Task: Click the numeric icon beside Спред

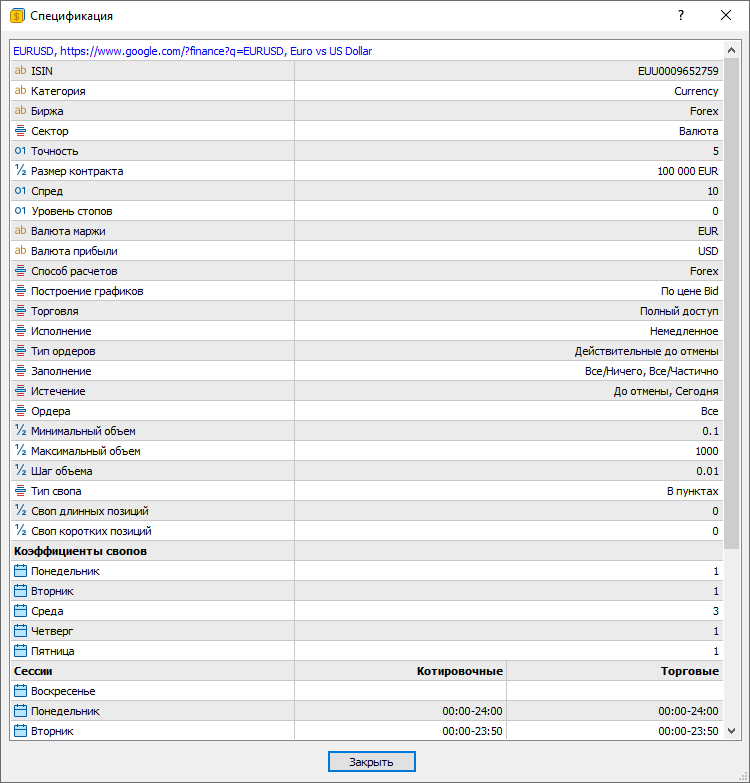Action: (20, 191)
